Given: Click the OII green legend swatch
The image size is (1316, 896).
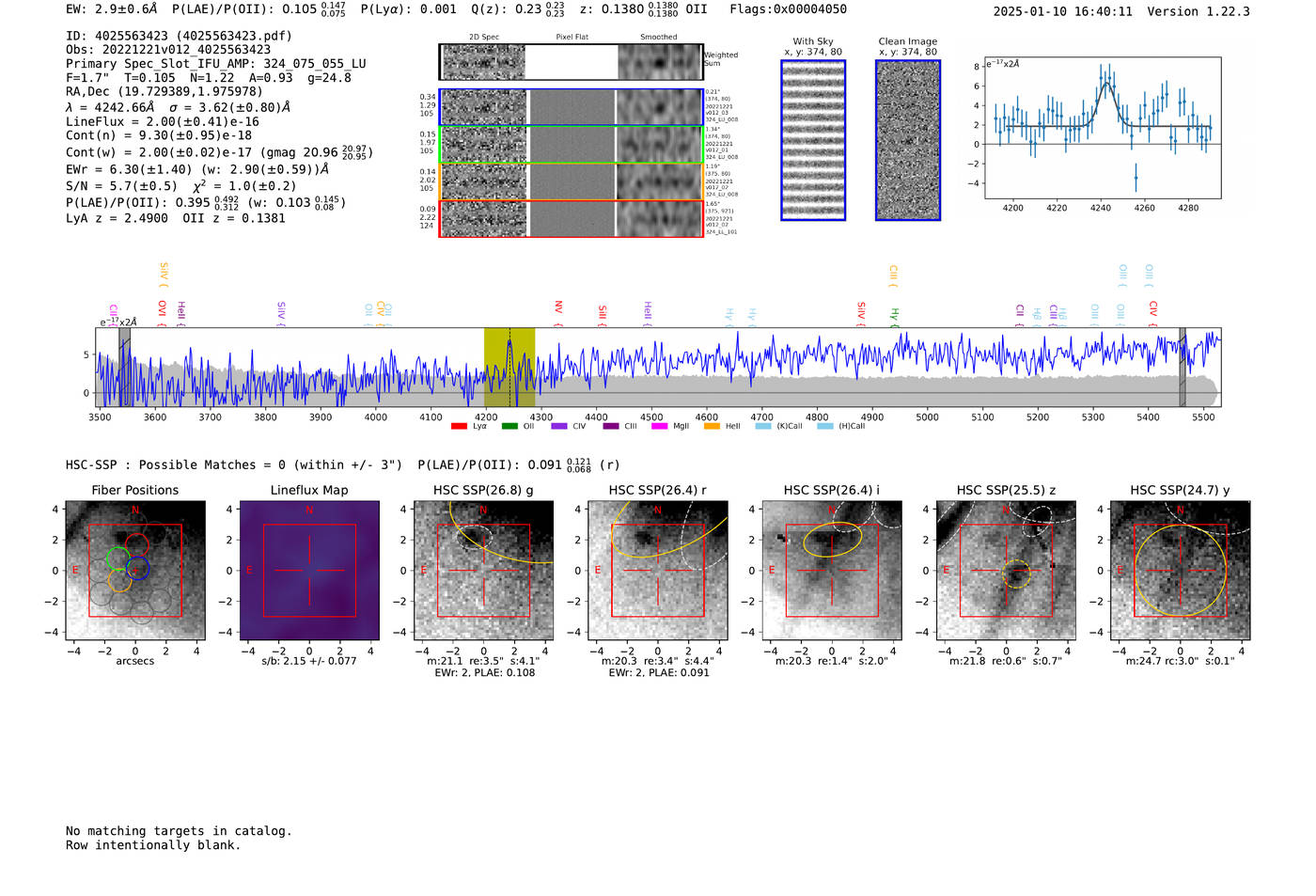Looking at the screenshot, I should [x=509, y=426].
